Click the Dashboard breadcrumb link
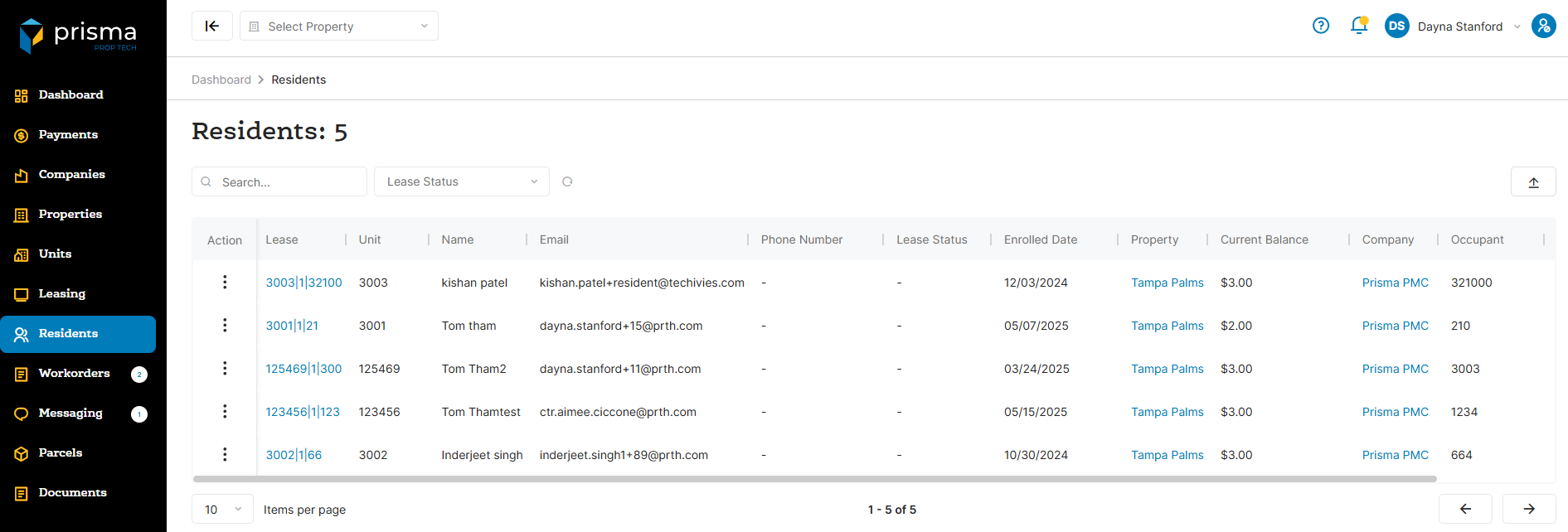 coord(221,80)
